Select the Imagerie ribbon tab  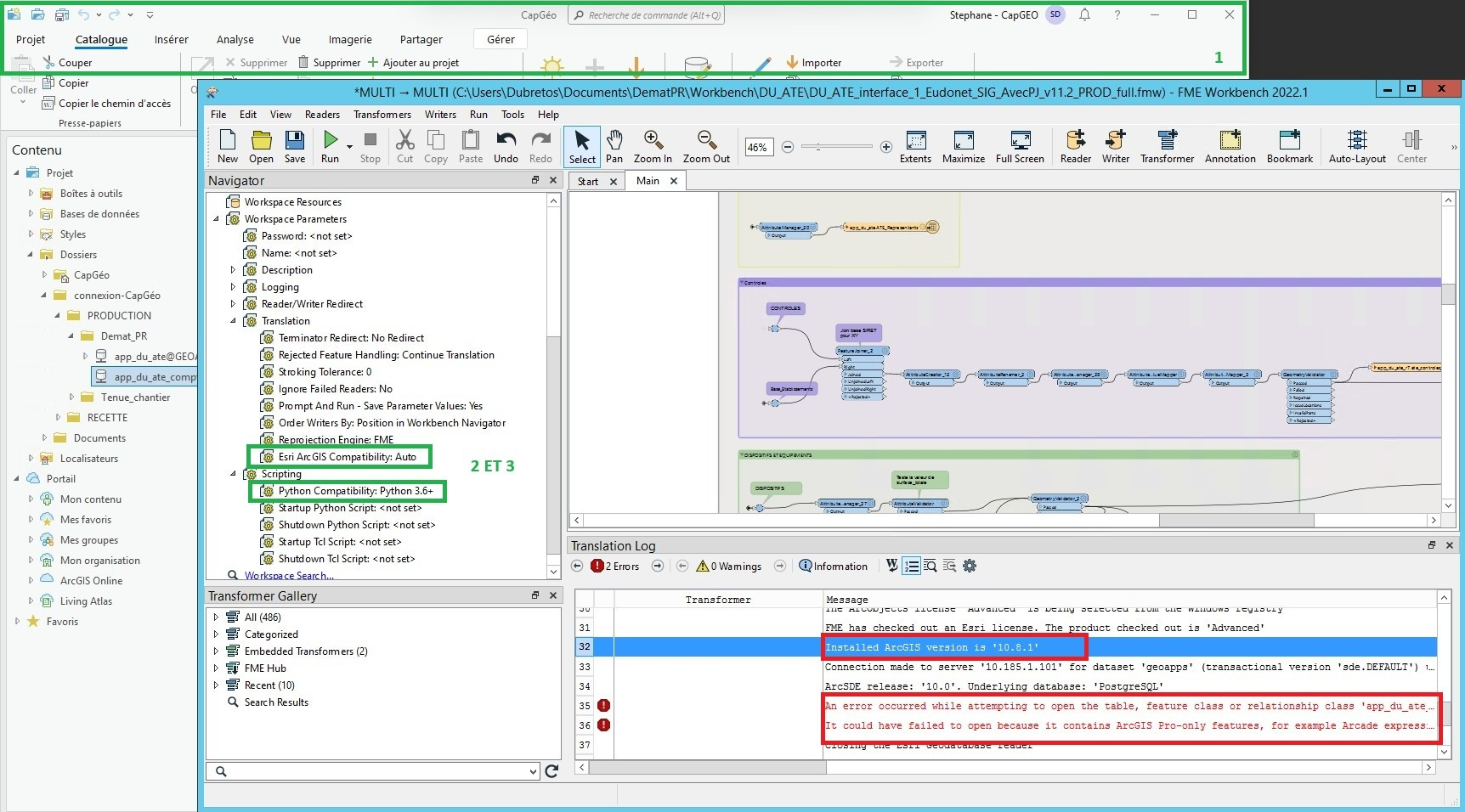pyautogui.click(x=350, y=39)
